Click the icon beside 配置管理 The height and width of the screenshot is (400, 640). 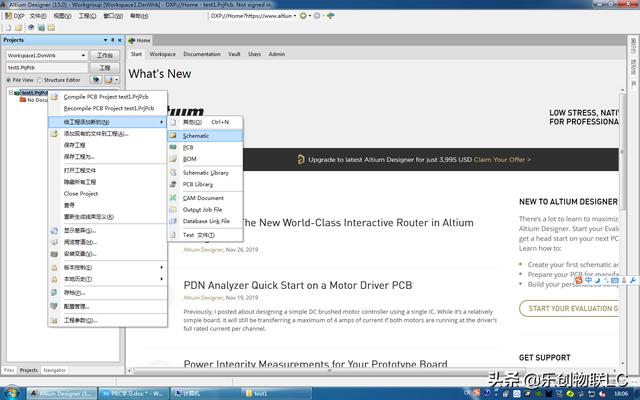54,306
